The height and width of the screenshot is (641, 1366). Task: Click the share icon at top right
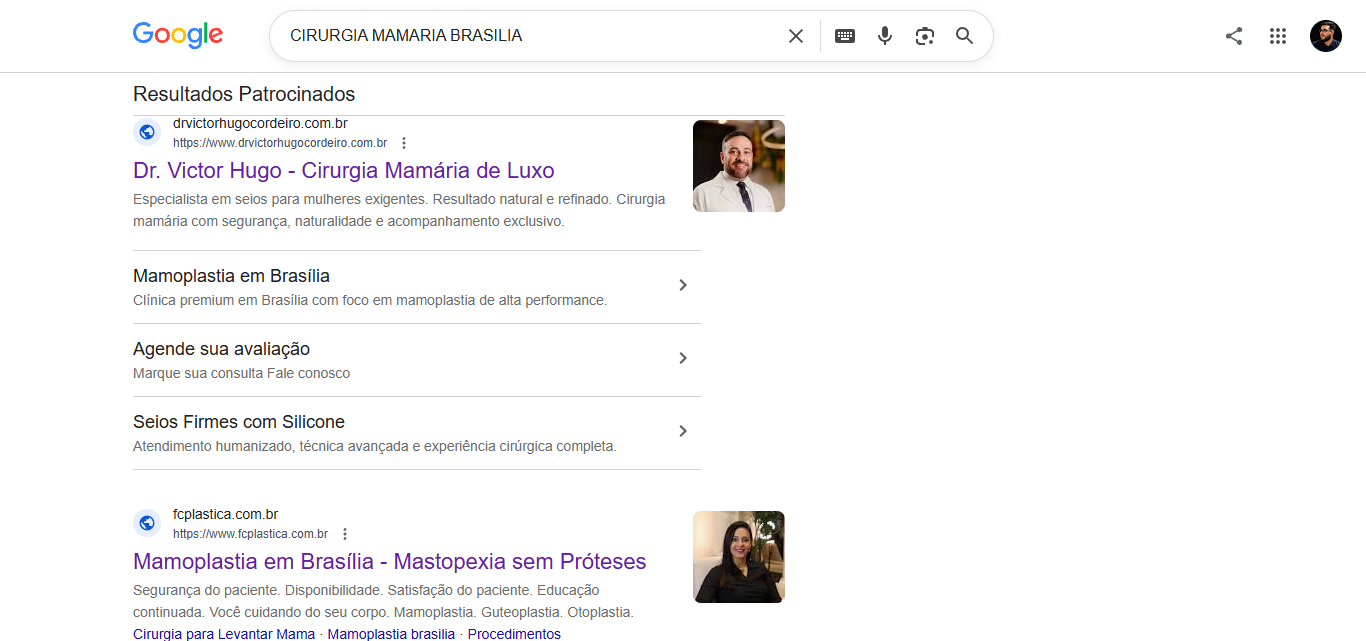1234,36
